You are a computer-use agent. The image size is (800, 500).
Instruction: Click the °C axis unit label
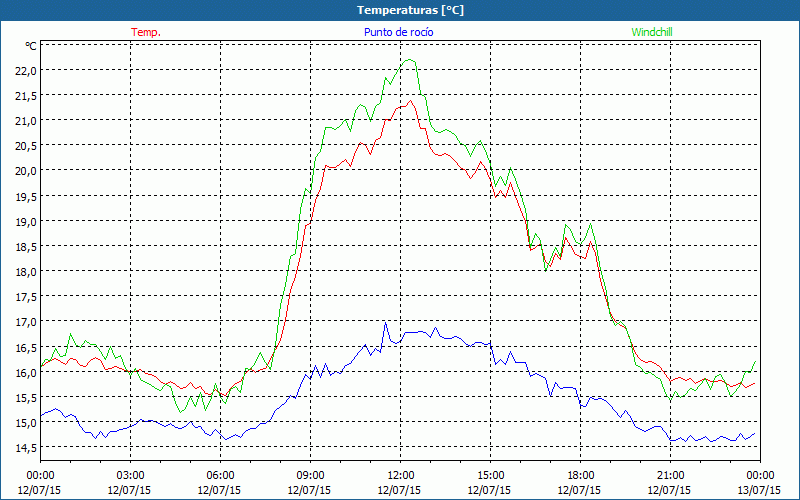click(x=31, y=46)
